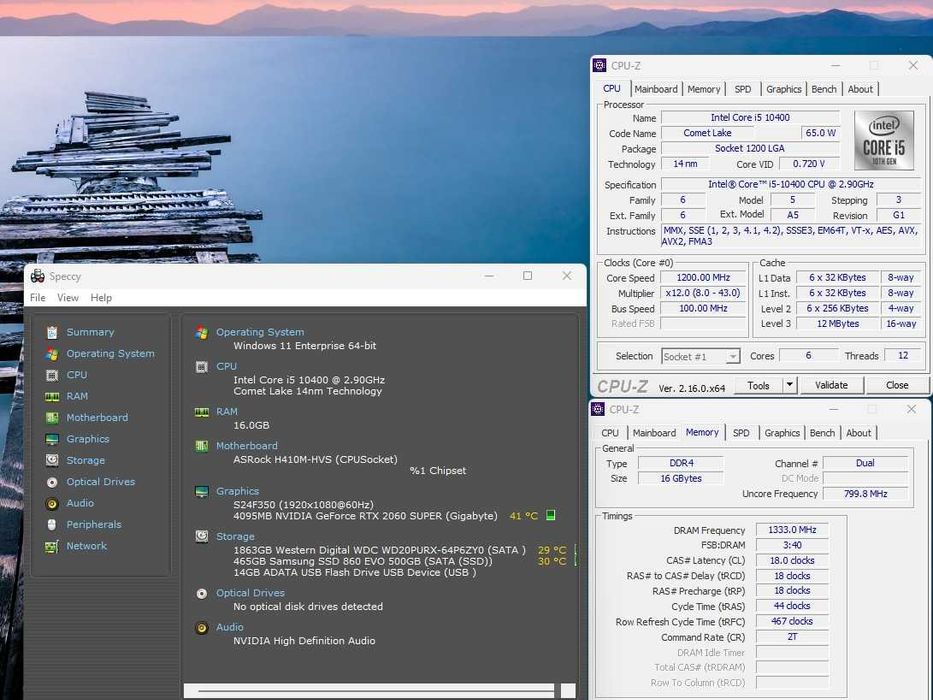Click 'ASRock H410M-HVS (CPUSocket)' text
This screenshot has width=933, height=700.
(315, 460)
